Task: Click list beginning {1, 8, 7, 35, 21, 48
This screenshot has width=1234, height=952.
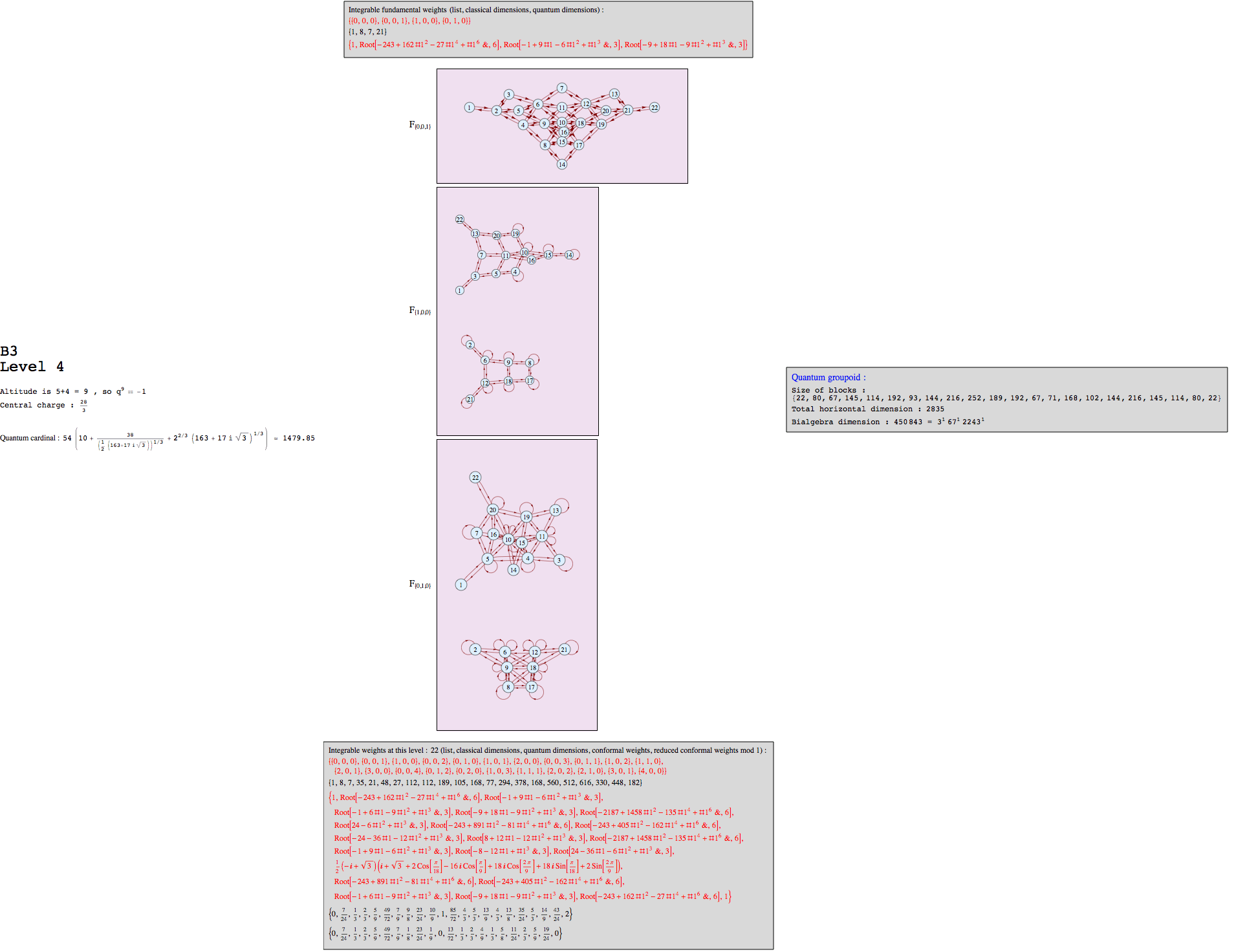Action: [x=486, y=783]
